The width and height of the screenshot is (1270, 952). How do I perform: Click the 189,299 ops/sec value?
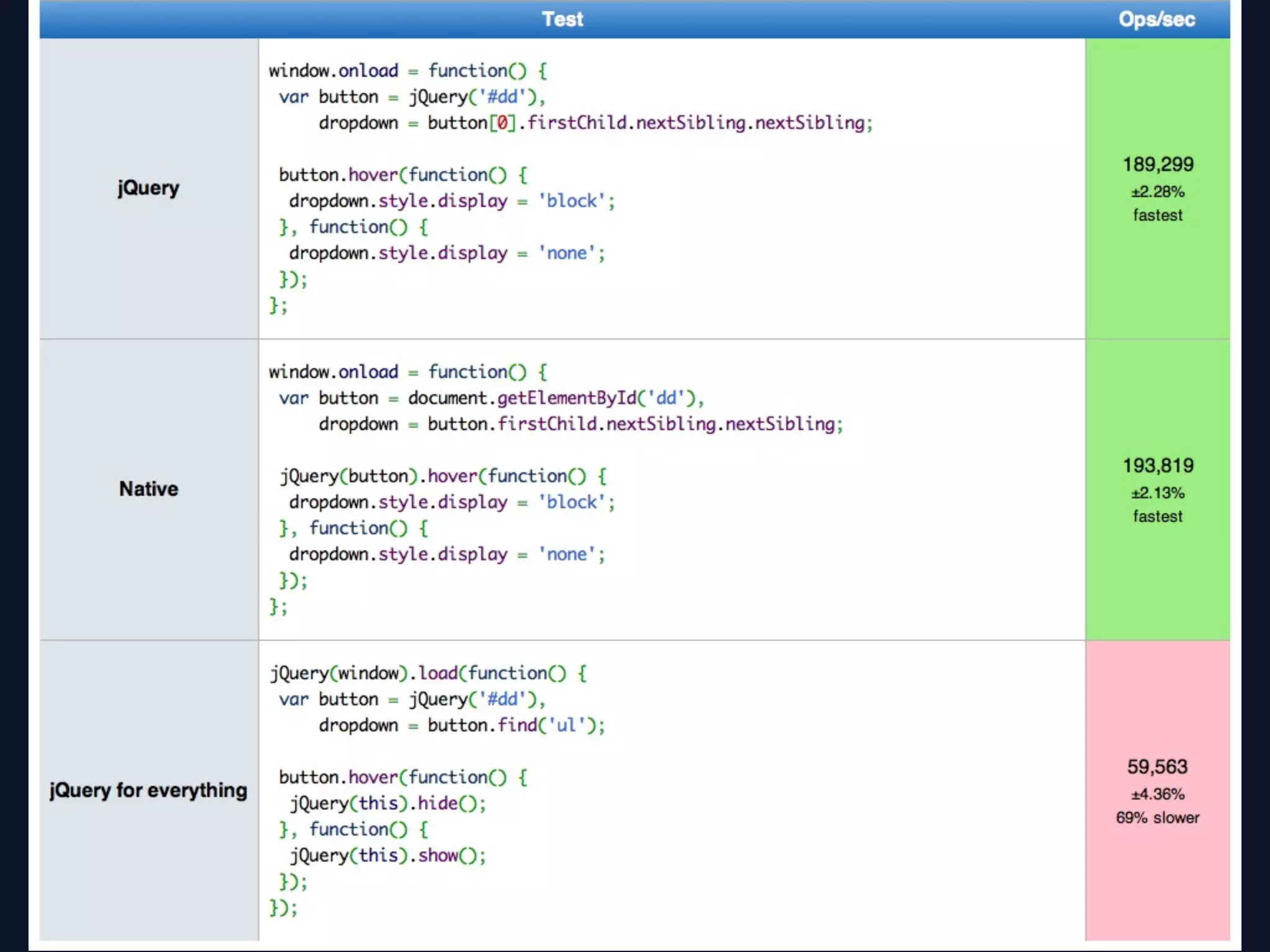click(1158, 164)
